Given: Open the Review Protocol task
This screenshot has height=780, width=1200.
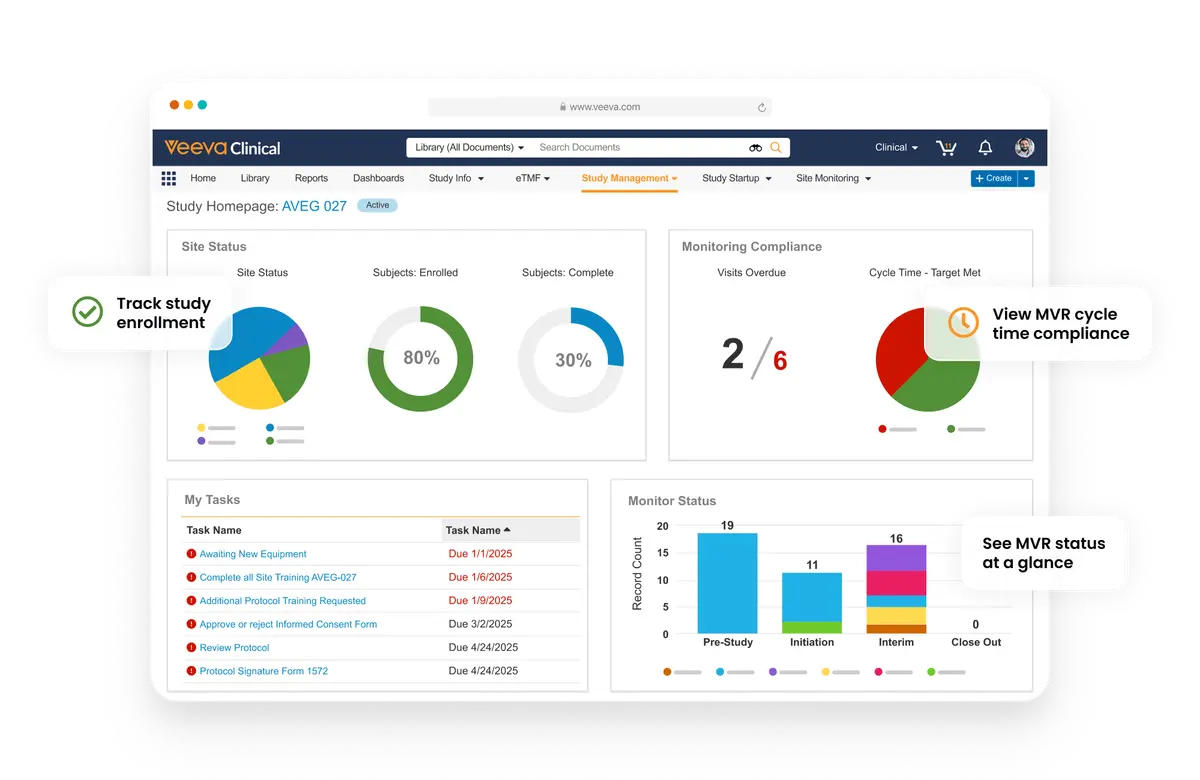Looking at the screenshot, I should click(235, 647).
